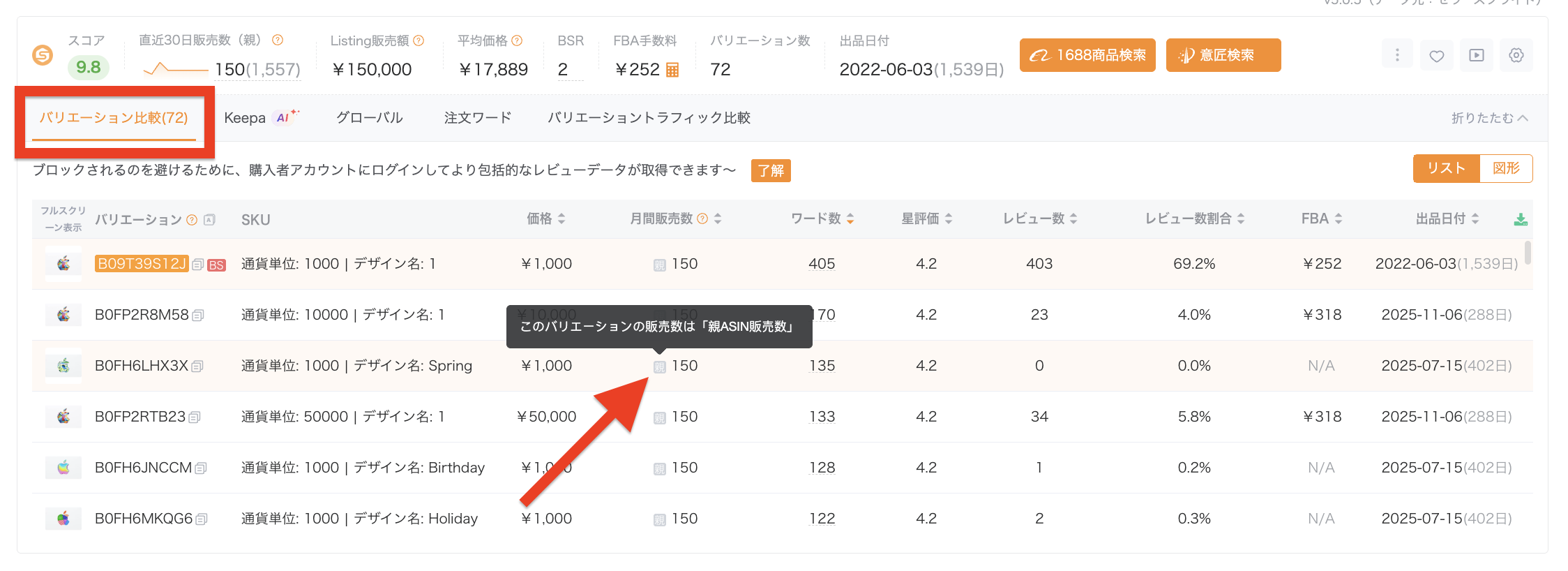The width and height of the screenshot is (1568, 571).
Task: Open the settings gear icon
Action: point(1516,55)
